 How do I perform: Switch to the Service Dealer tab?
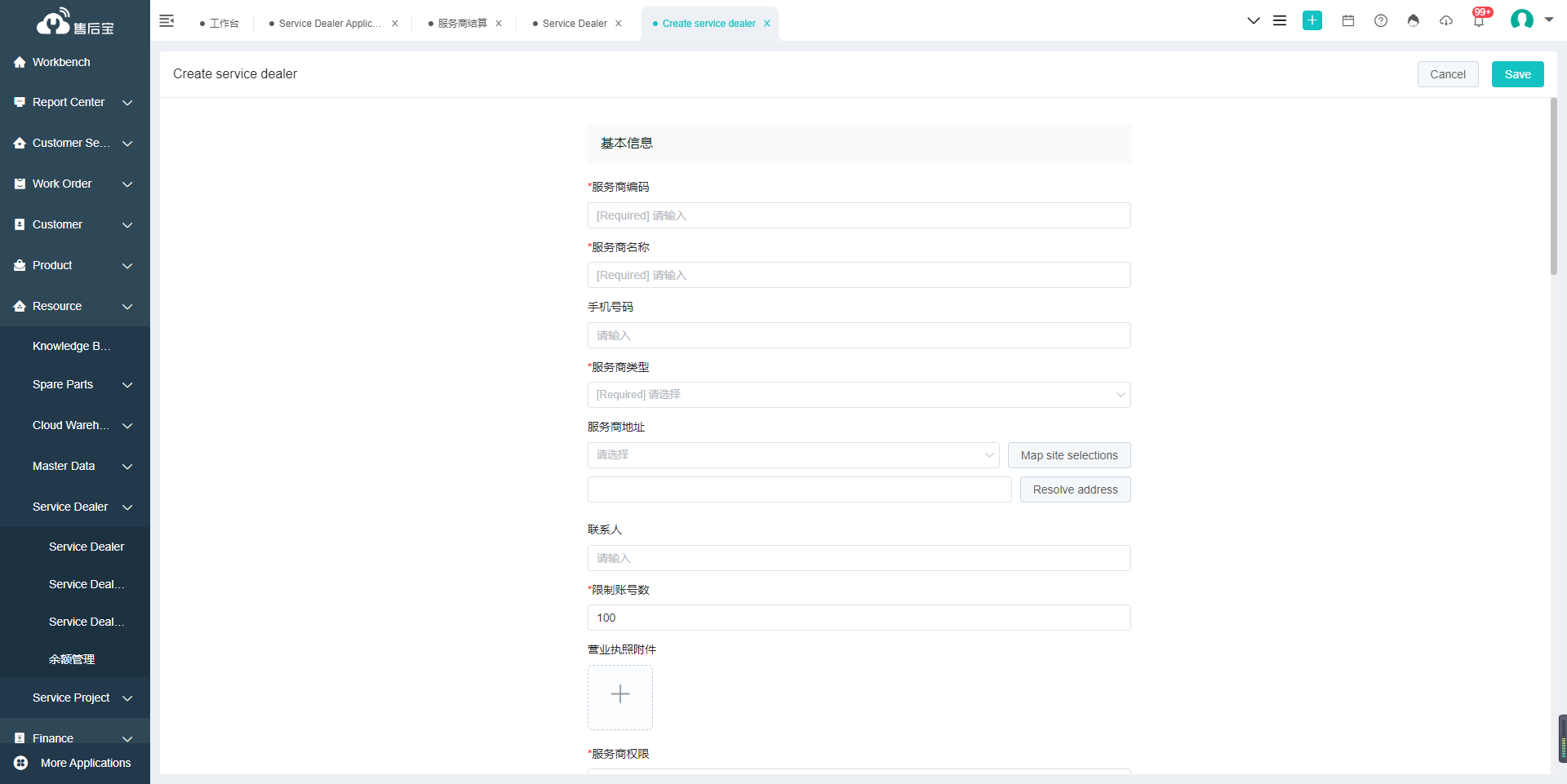(570, 24)
